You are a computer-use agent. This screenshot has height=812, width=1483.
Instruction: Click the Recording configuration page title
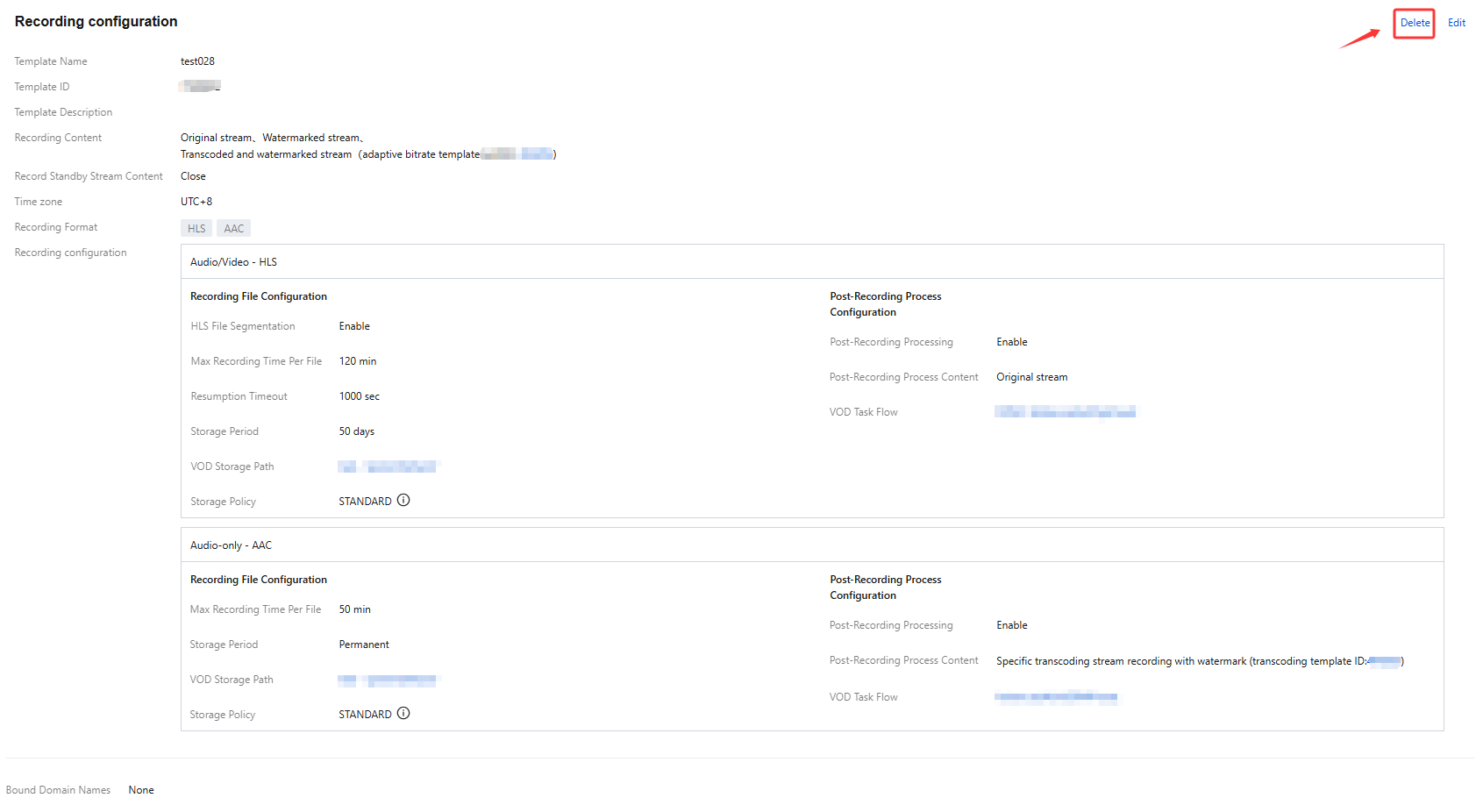[96, 22]
